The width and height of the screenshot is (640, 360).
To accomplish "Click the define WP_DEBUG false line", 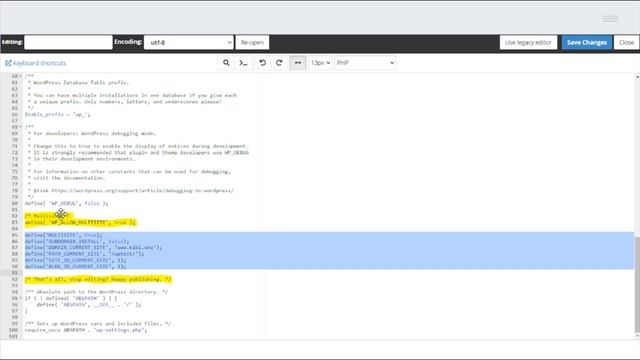I will (x=67, y=203).
